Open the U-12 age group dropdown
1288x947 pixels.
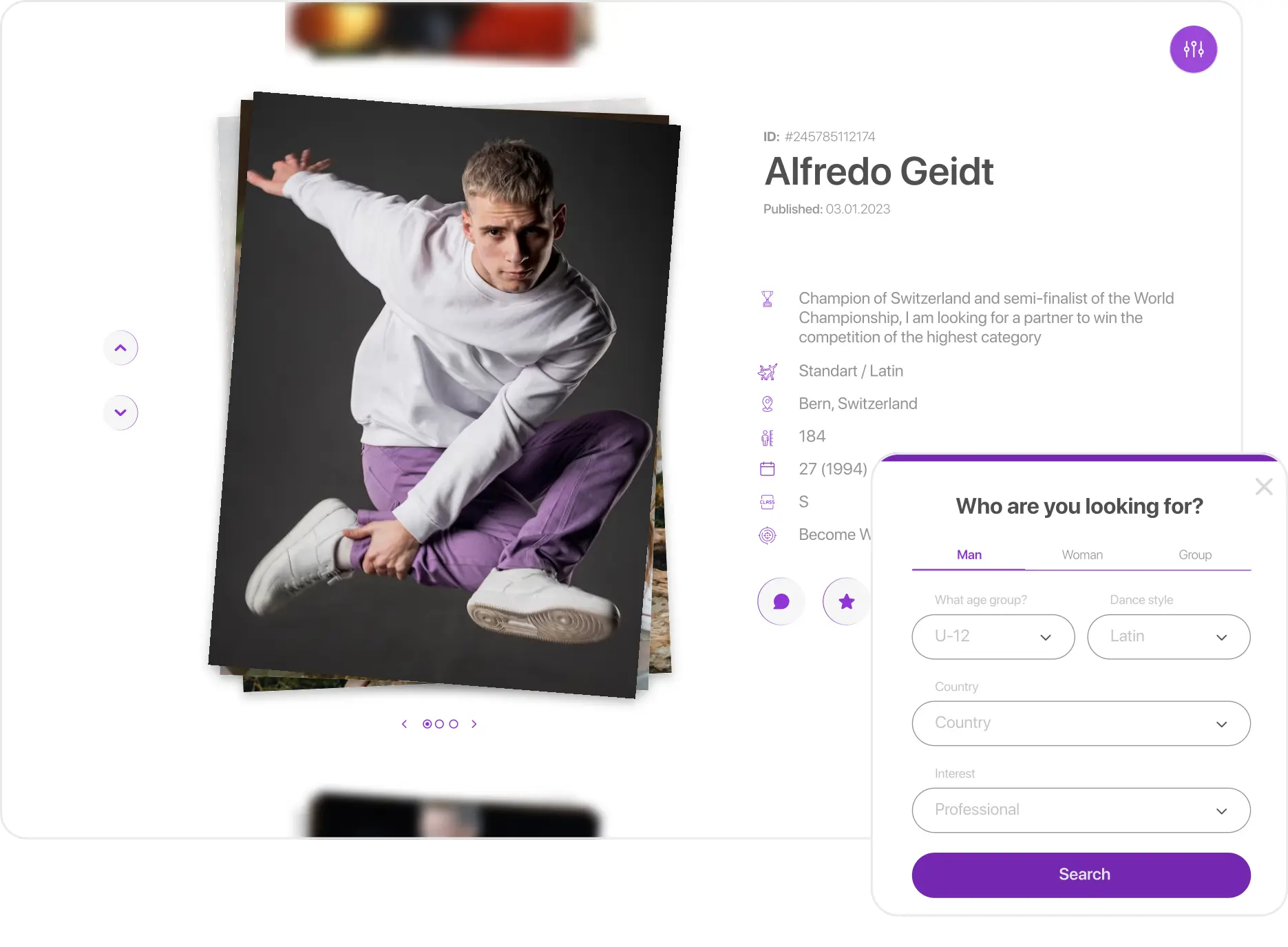pyautogui.click(x=993, y=636)
